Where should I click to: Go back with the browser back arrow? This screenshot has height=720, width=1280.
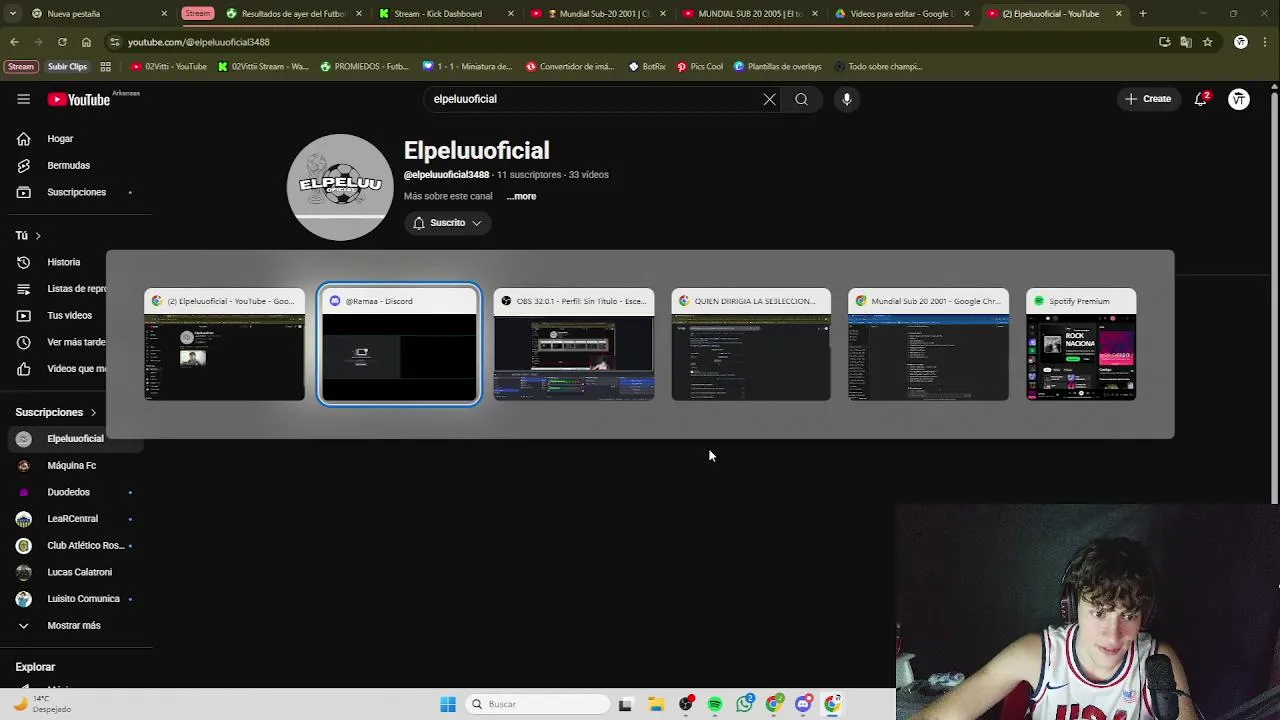[14, 42]
